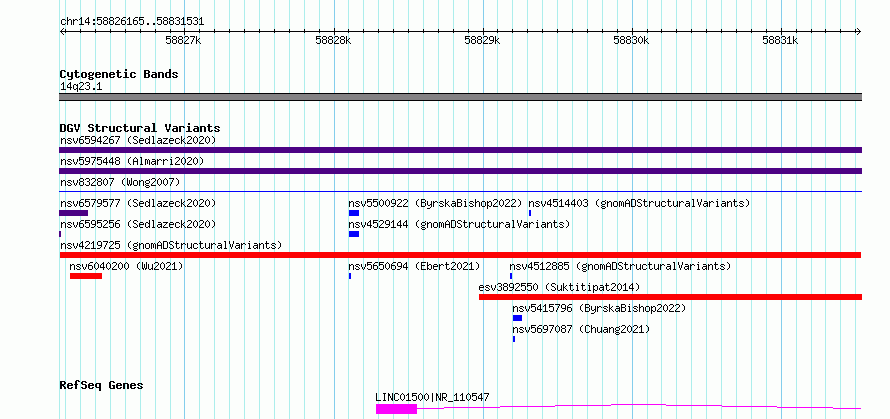Open the nsv4514403 gnomAD variant label
The width and height of the screenshot is (890, 419).
(639, 203)
